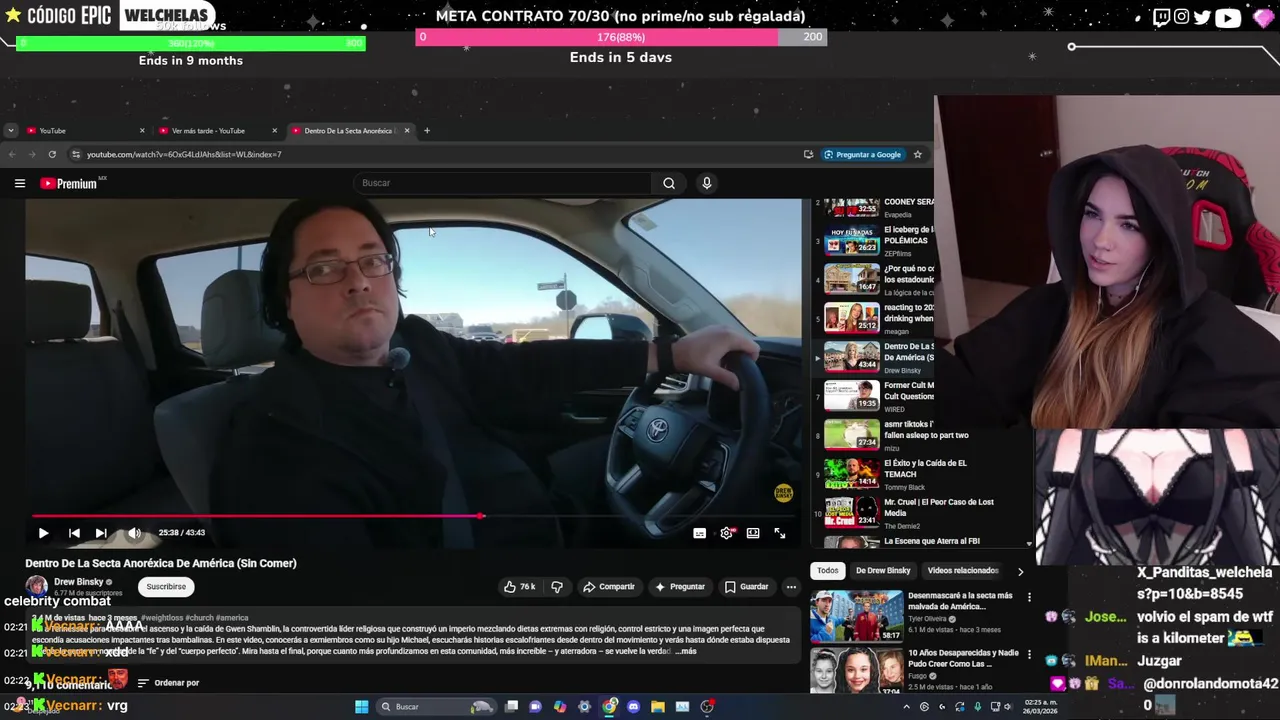Viewport: 1280px width, 720px height.
Task: Open the Chrome tab search dropdown
Action: [10, 130]
